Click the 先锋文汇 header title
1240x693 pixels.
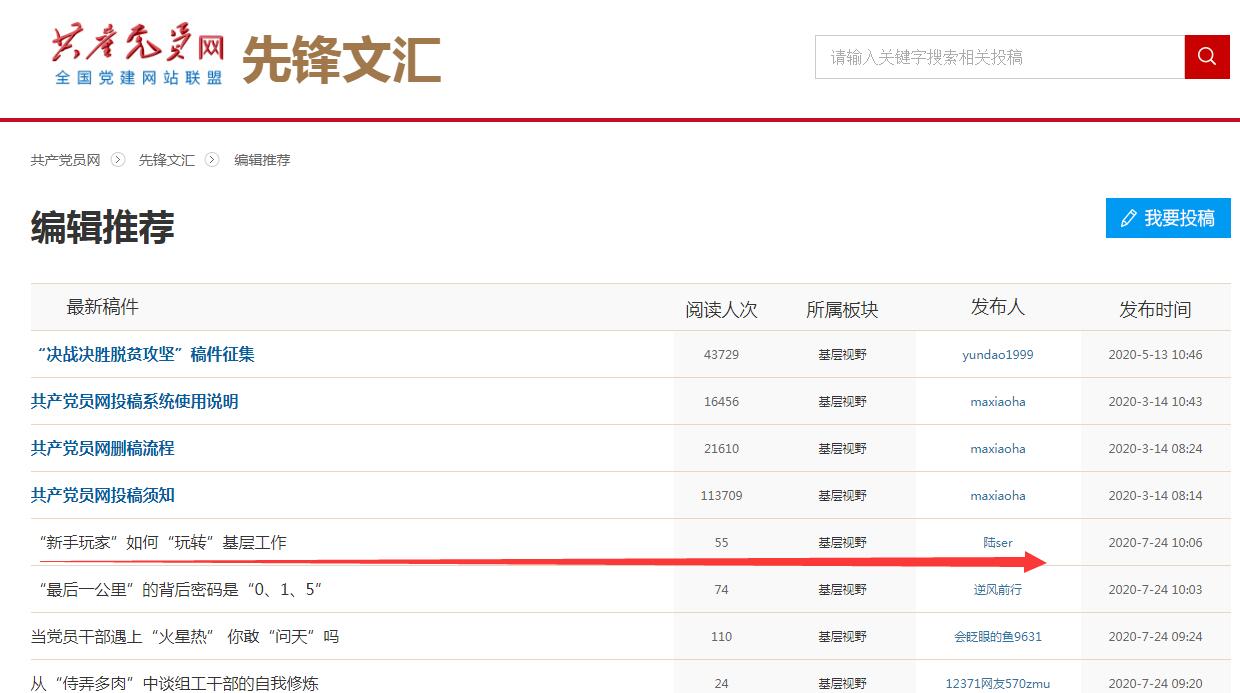point(341,60)
